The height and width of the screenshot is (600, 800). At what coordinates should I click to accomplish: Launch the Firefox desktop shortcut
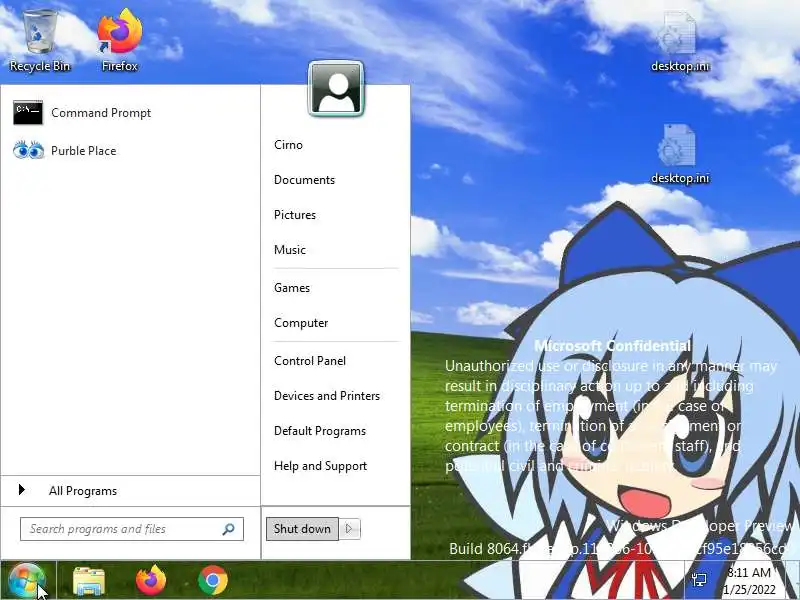(x=120, y=41)
